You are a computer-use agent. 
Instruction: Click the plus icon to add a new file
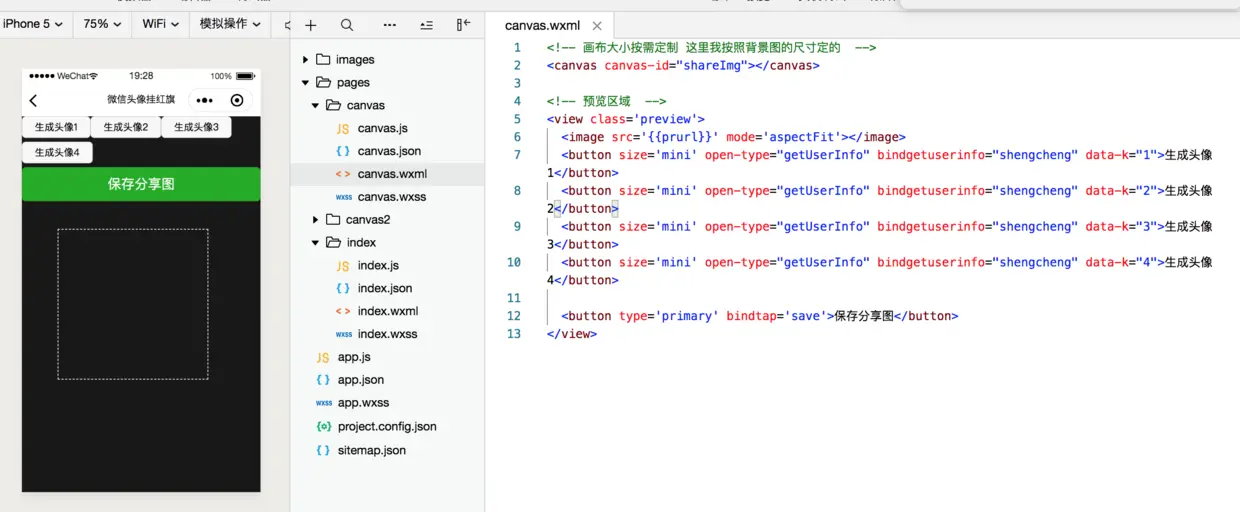(x=311, y=25)
